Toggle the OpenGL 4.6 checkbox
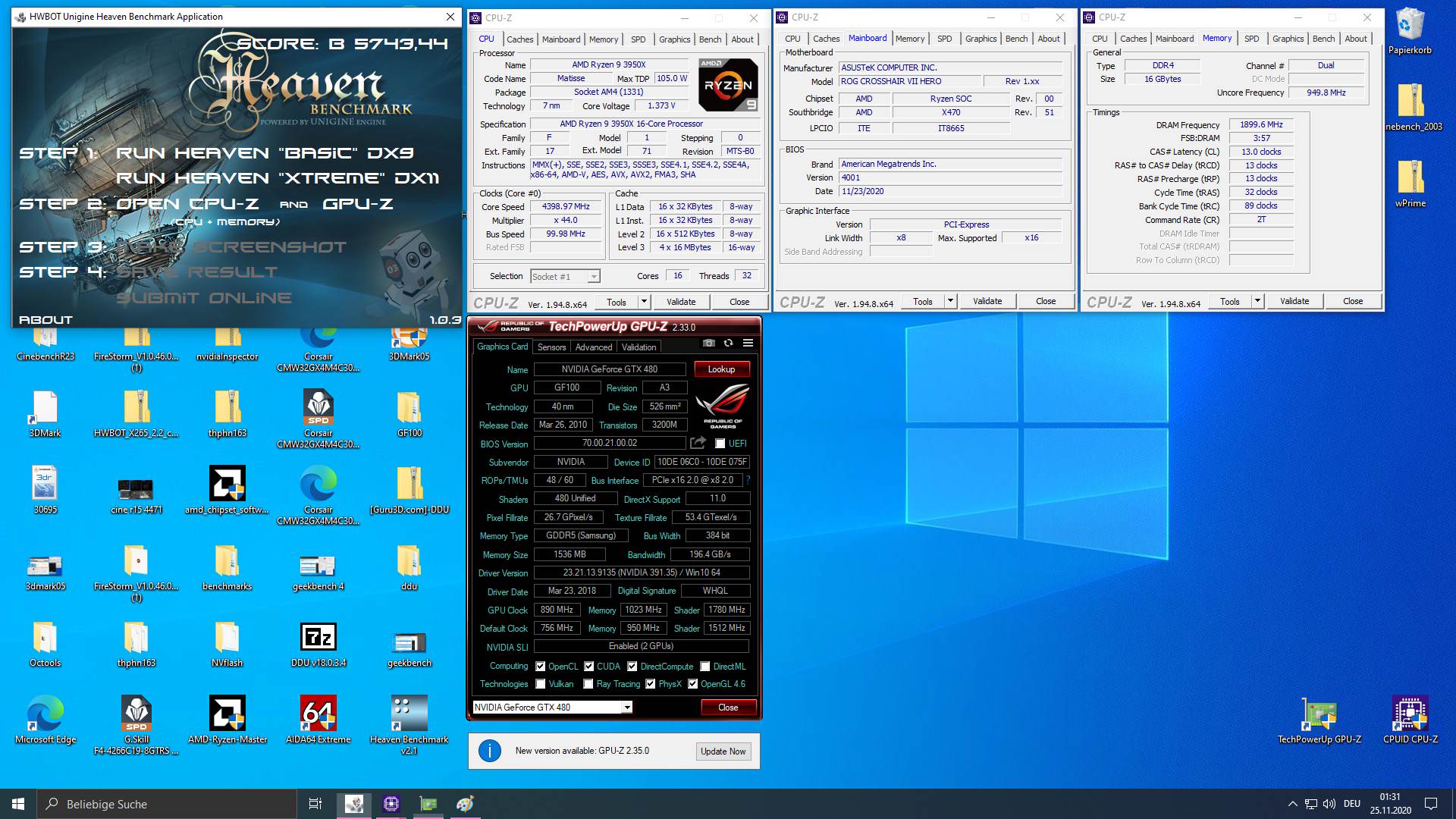Viewport: 1456px width, 819px height. pos(692,684)
